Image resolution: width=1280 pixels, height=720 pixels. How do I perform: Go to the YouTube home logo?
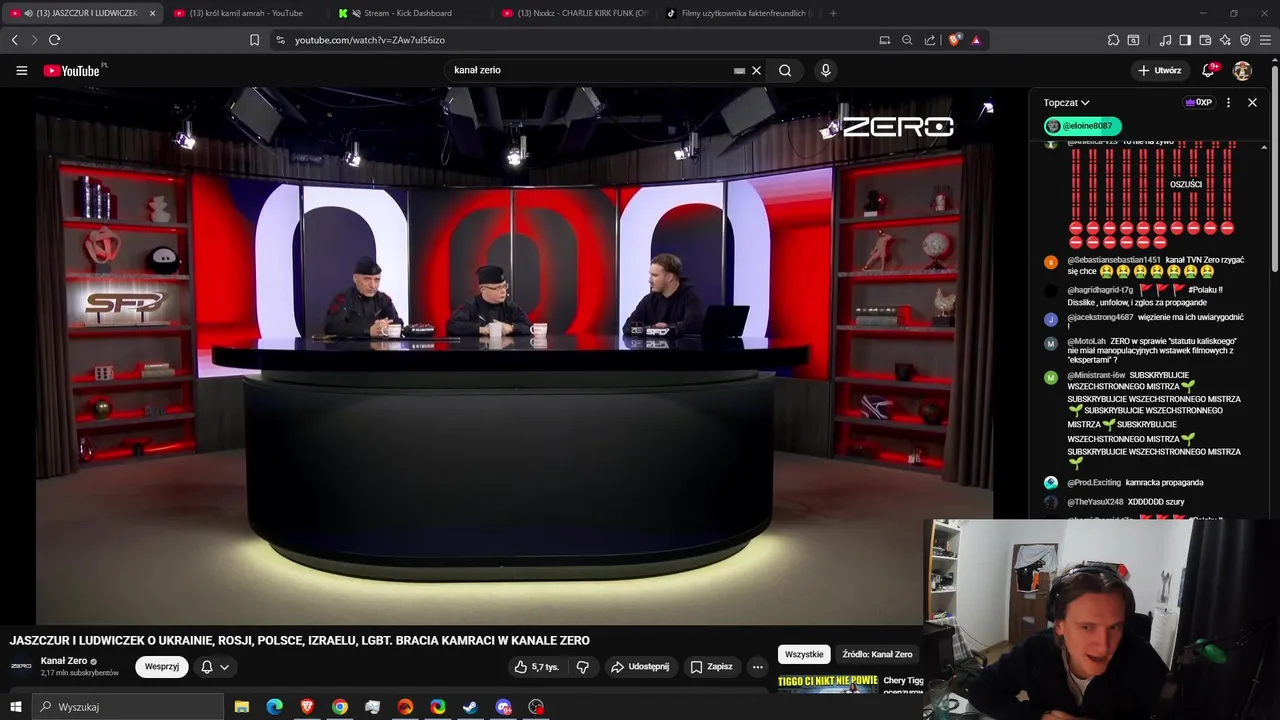pyautogui.click(x=72, y=71)
